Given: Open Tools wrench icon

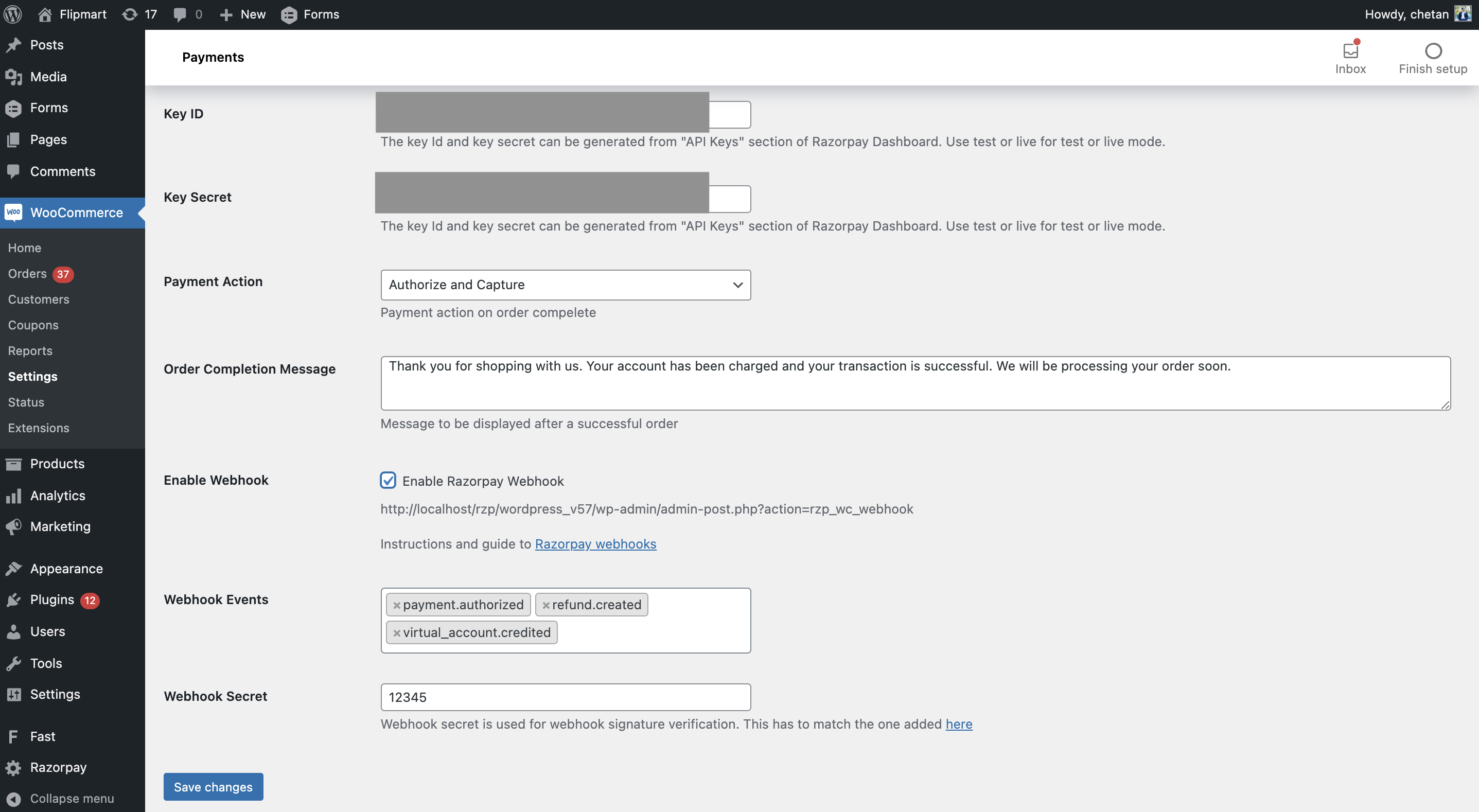Looking at the screenshot, I should pos(14,663).
